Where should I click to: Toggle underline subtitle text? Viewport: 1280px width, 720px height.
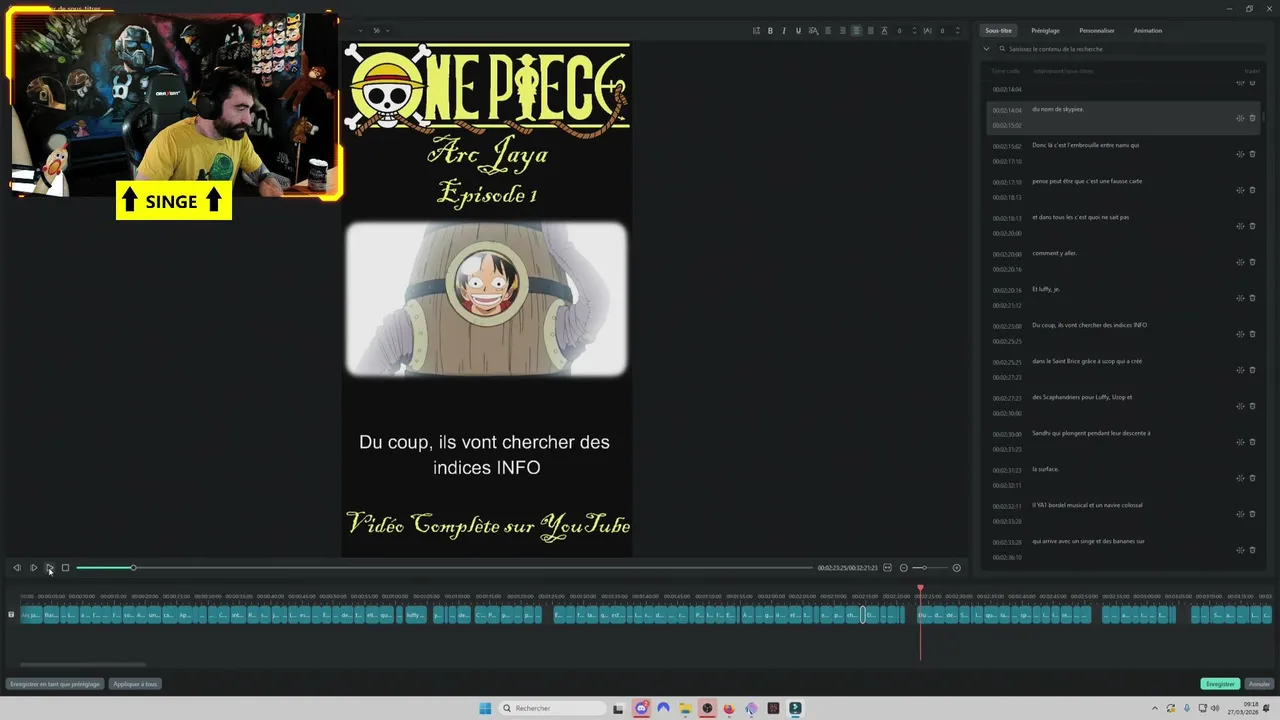pos(798,31)
